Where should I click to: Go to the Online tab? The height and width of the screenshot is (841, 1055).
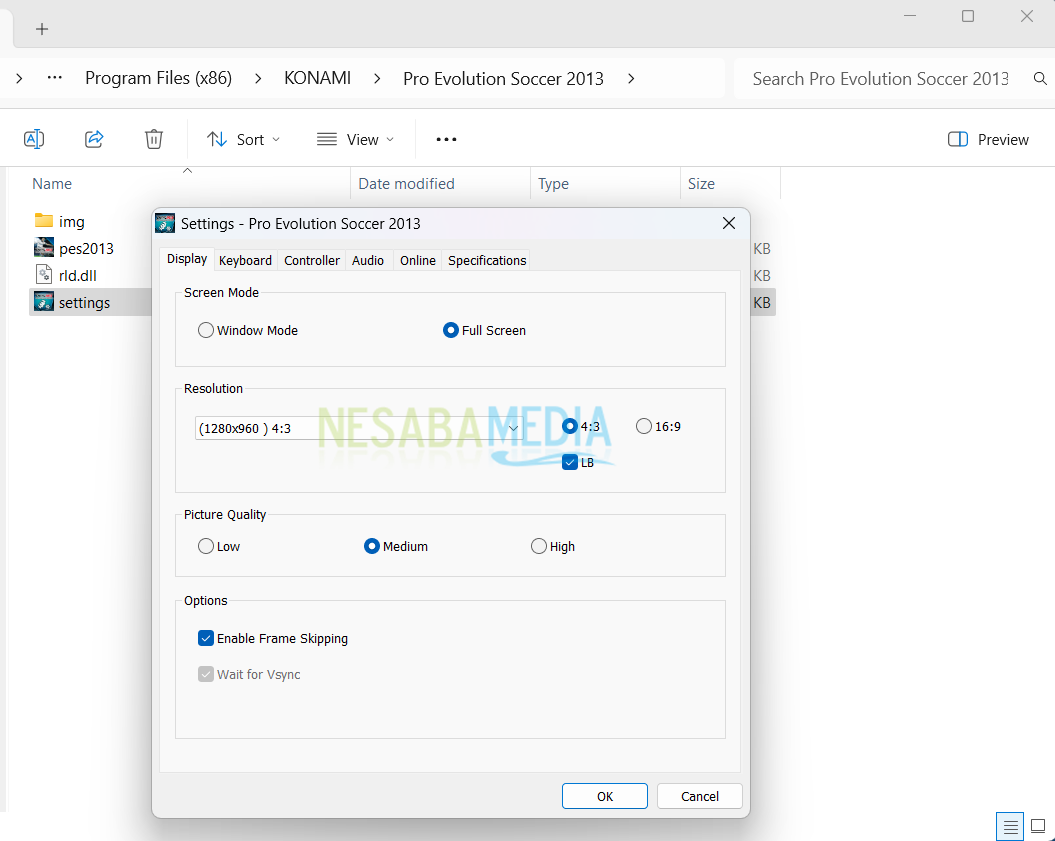[418, 260]
